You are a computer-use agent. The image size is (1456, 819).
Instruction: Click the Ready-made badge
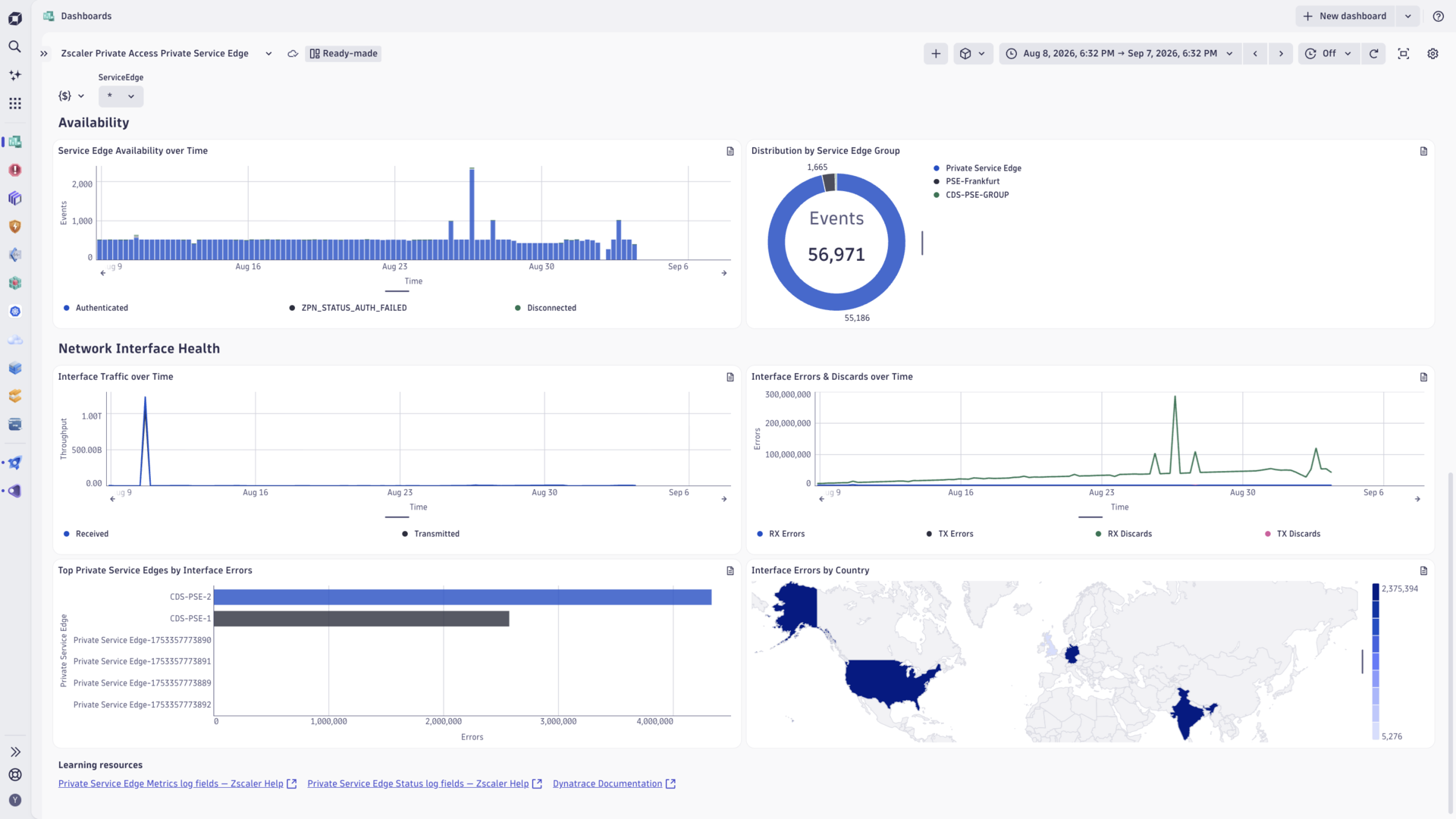click(343, 54)
